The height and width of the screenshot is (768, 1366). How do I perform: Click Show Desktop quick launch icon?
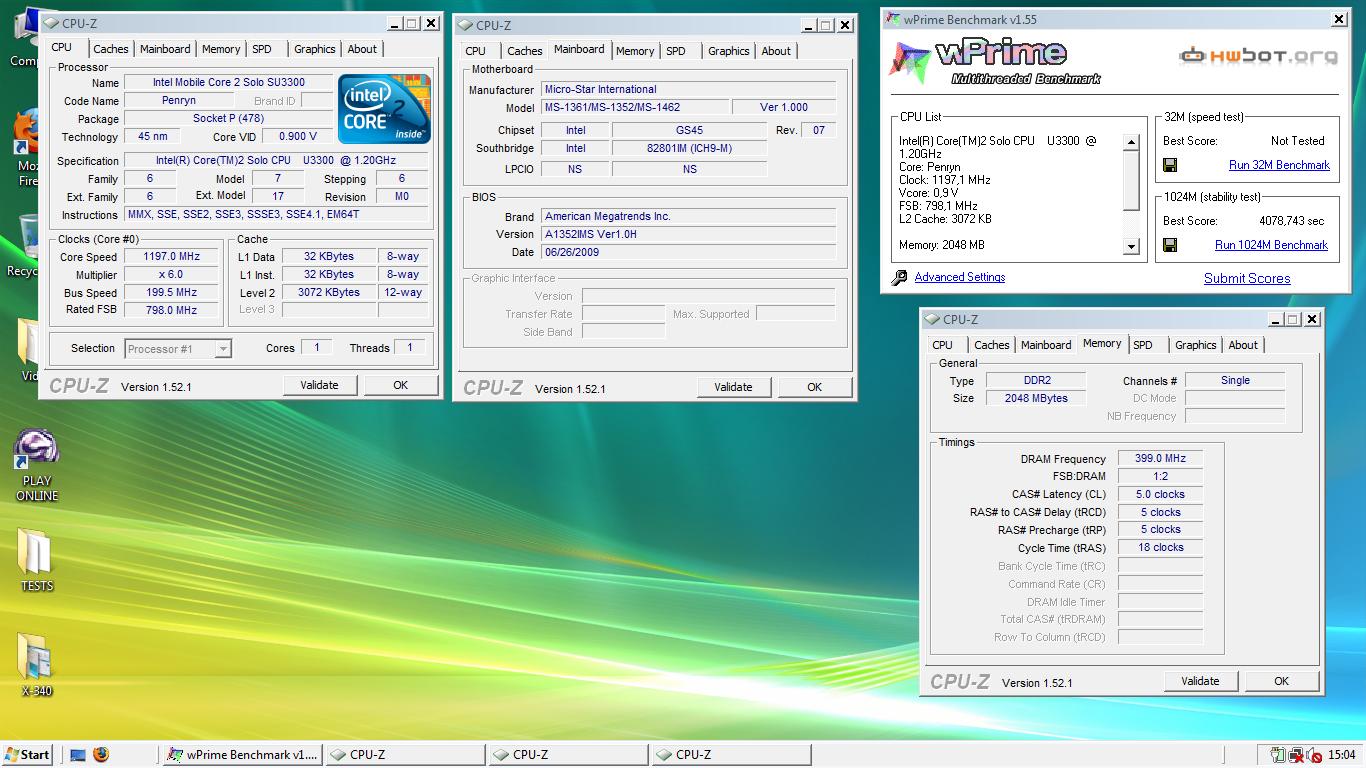78,755
